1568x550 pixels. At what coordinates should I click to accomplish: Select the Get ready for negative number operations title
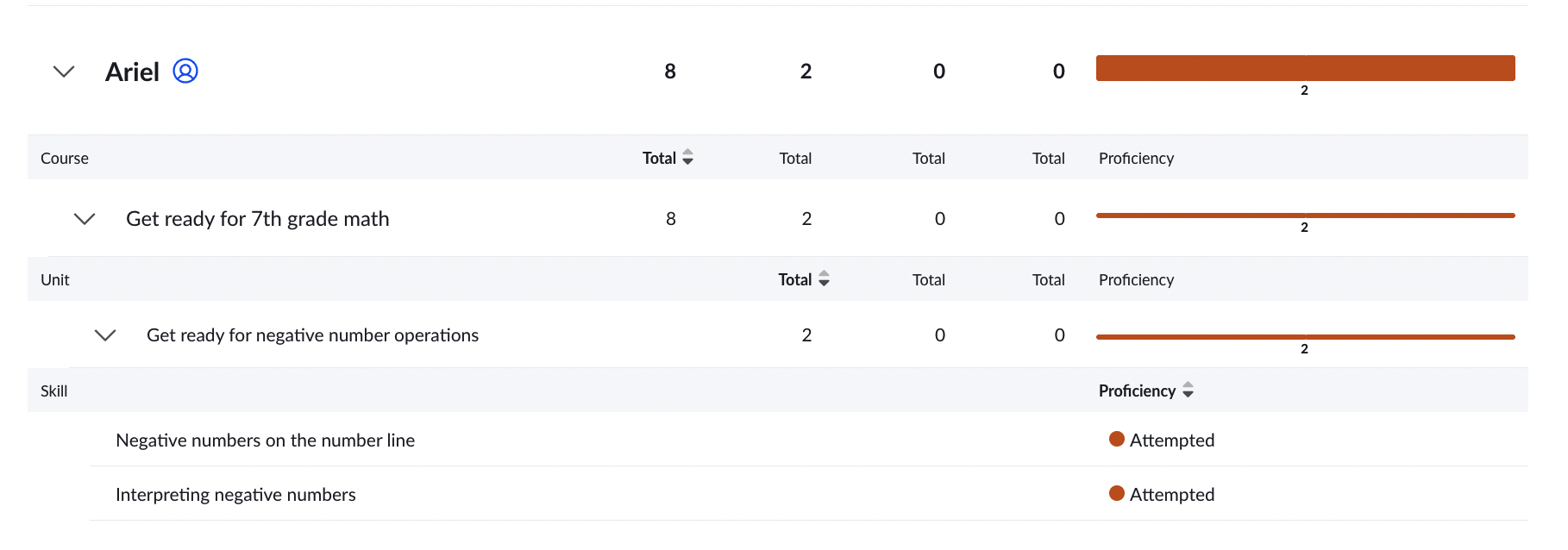coord(313,335)
